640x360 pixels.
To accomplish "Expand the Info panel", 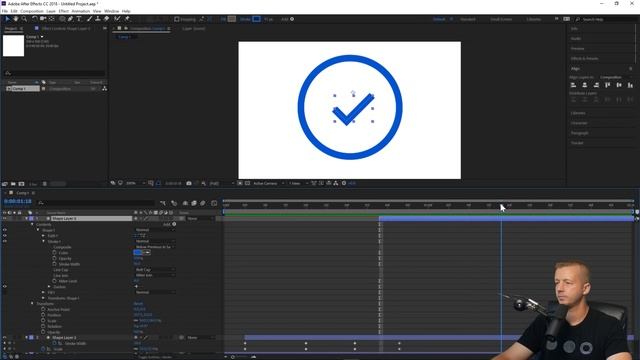I will coord(574,29).
